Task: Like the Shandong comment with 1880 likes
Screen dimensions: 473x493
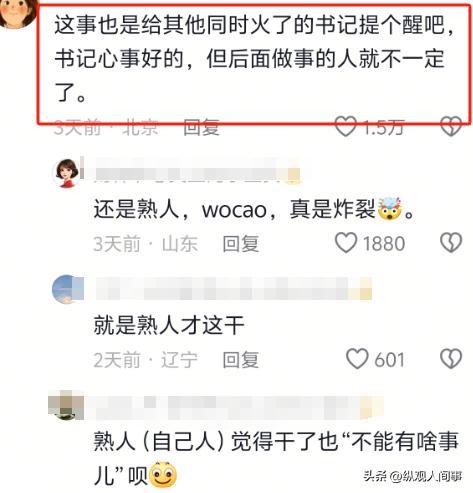Action: pos(346,243)
